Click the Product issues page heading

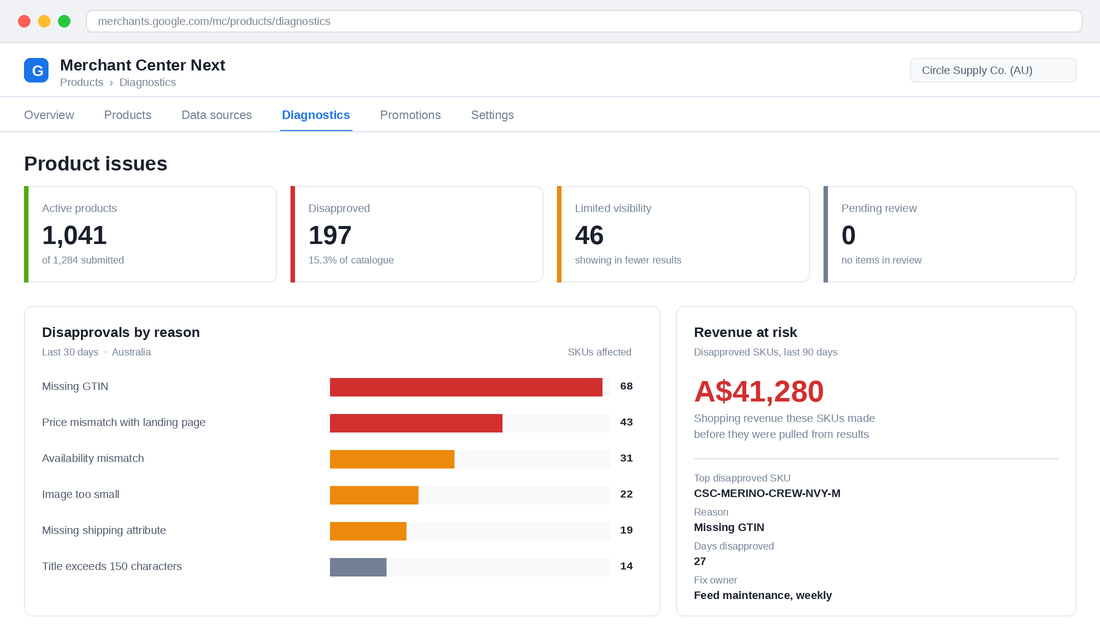click(x=95, y=164)
